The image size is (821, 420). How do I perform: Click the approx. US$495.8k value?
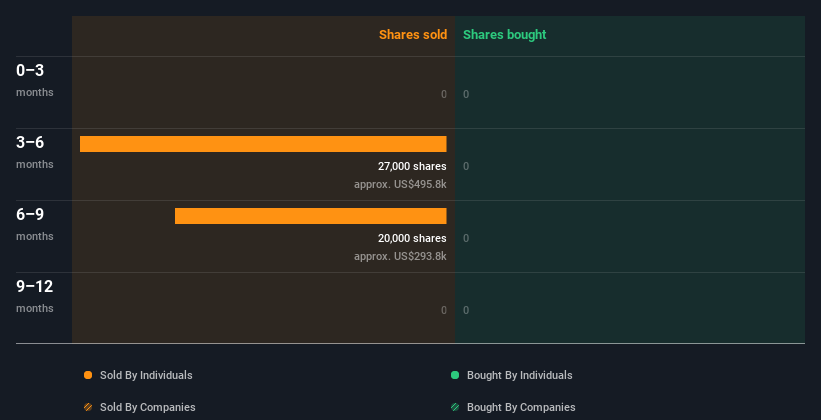[400, 184]
